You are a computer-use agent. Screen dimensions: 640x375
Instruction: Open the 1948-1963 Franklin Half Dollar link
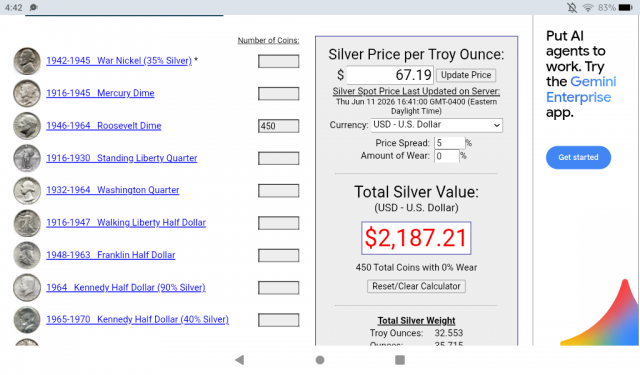point(111,255)
